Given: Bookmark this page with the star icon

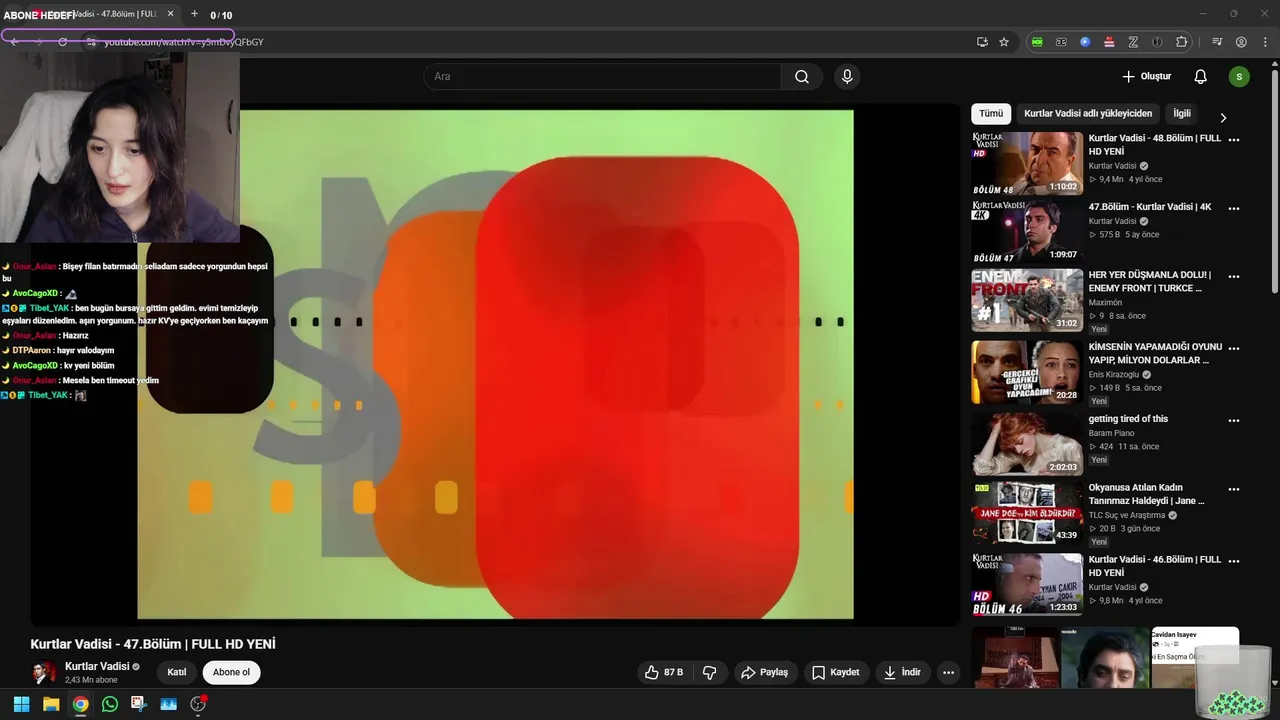Looking at the screenshot, I should 1004,42.
